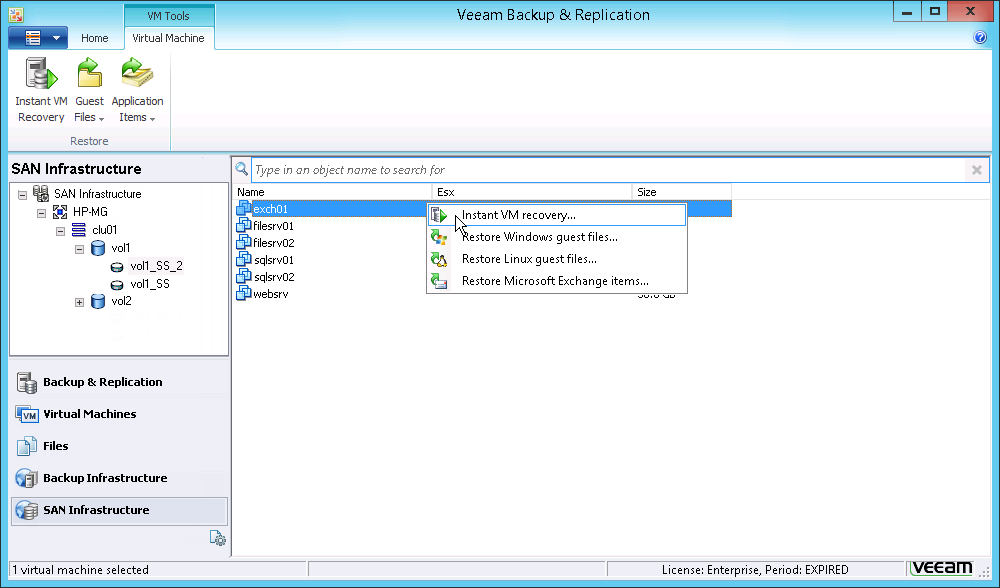Viewport: 1000px width, 588px height.
Task: Select vol2 volume tree item
Action: click(x=121, y=301)
